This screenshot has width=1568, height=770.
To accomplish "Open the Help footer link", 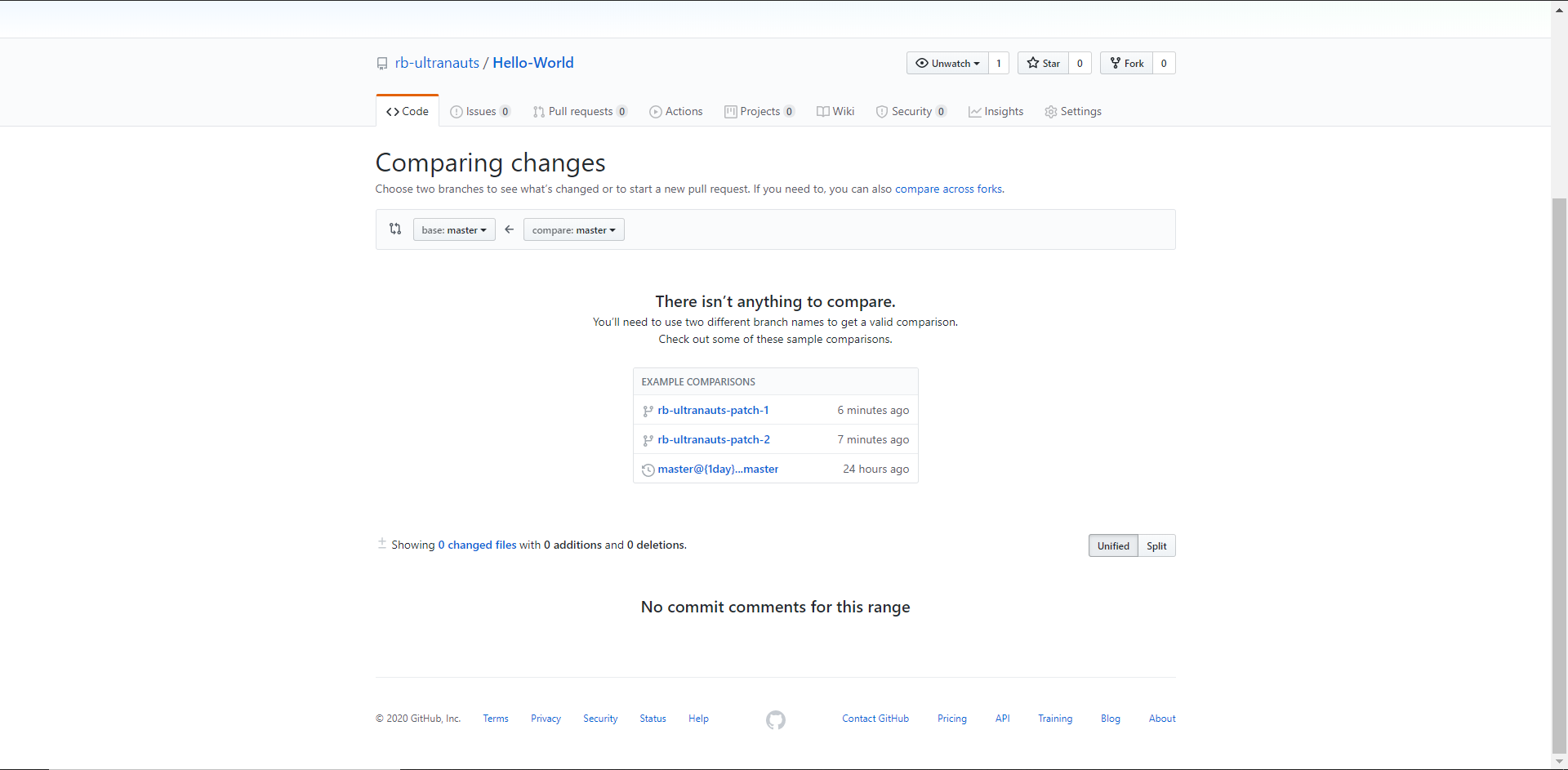I will click(698, 719).
